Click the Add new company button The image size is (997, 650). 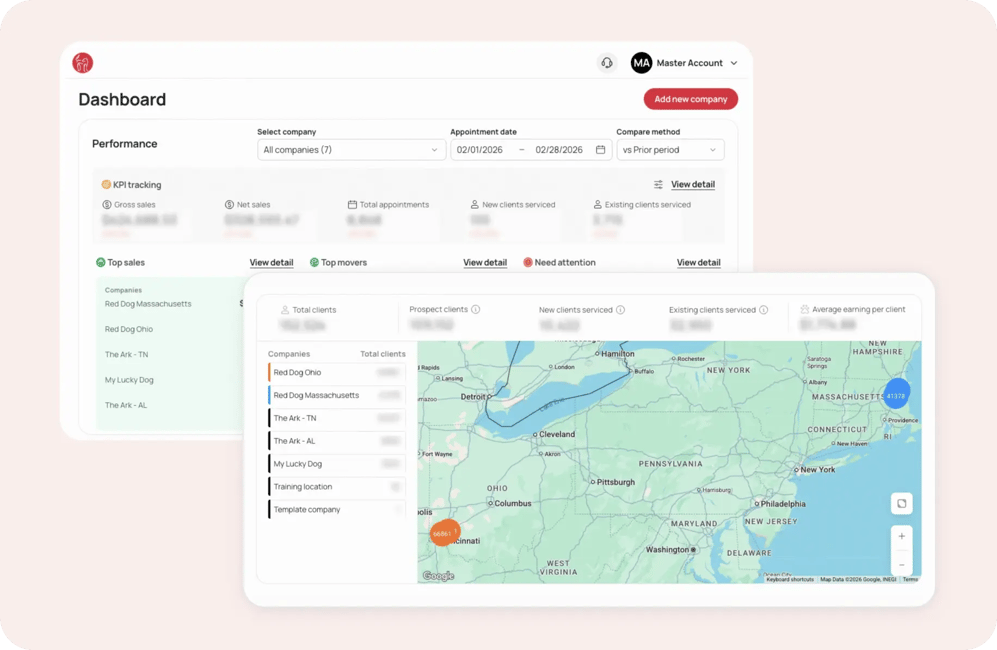(690, 99)
